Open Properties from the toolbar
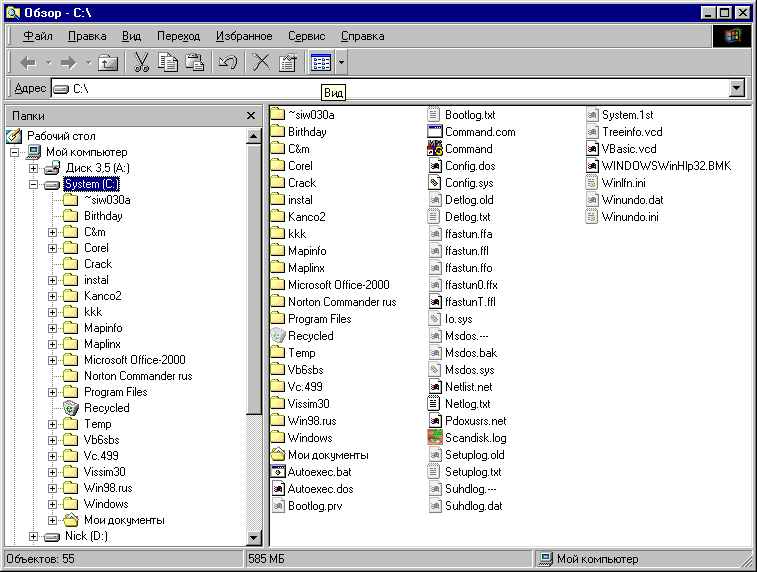 pyautogui.click(x=288, y=63)
